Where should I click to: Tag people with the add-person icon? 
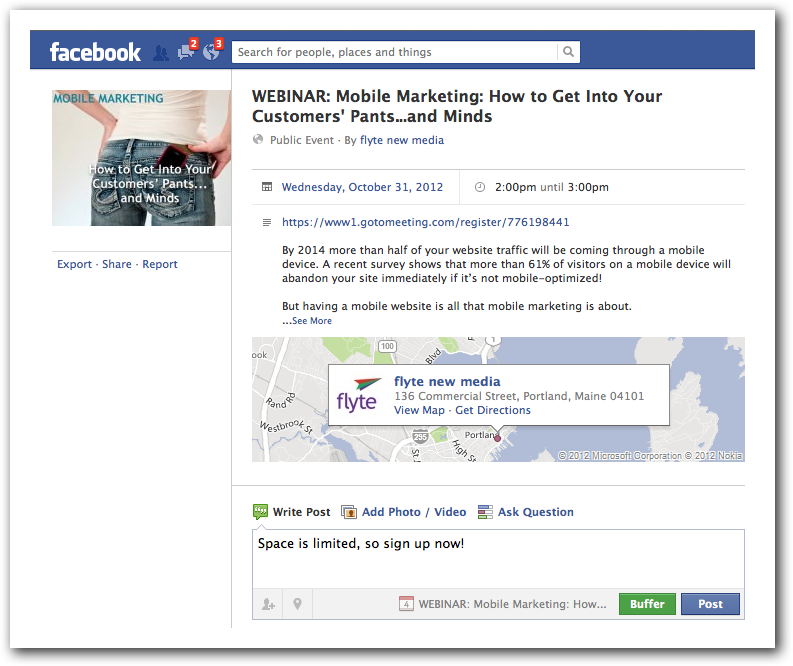[x=268, y=604]
